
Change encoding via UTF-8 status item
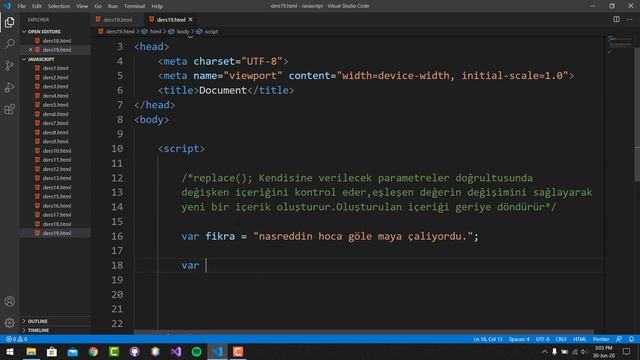[542, 339]
